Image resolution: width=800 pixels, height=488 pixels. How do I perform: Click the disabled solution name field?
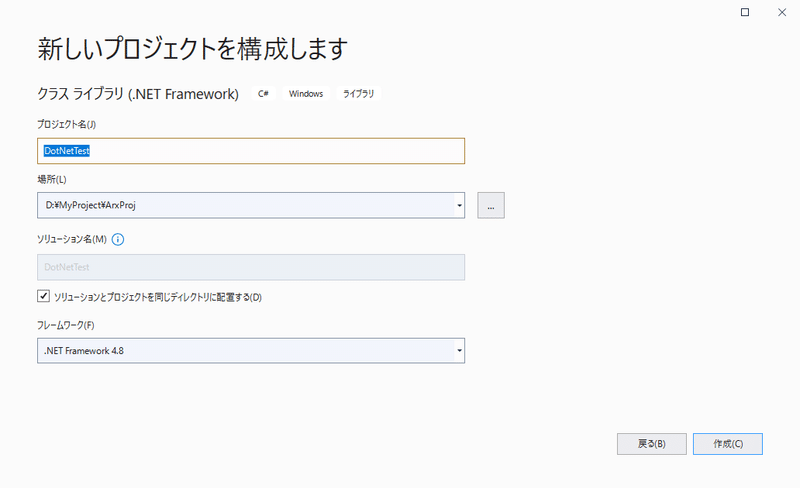coord(251,267)
